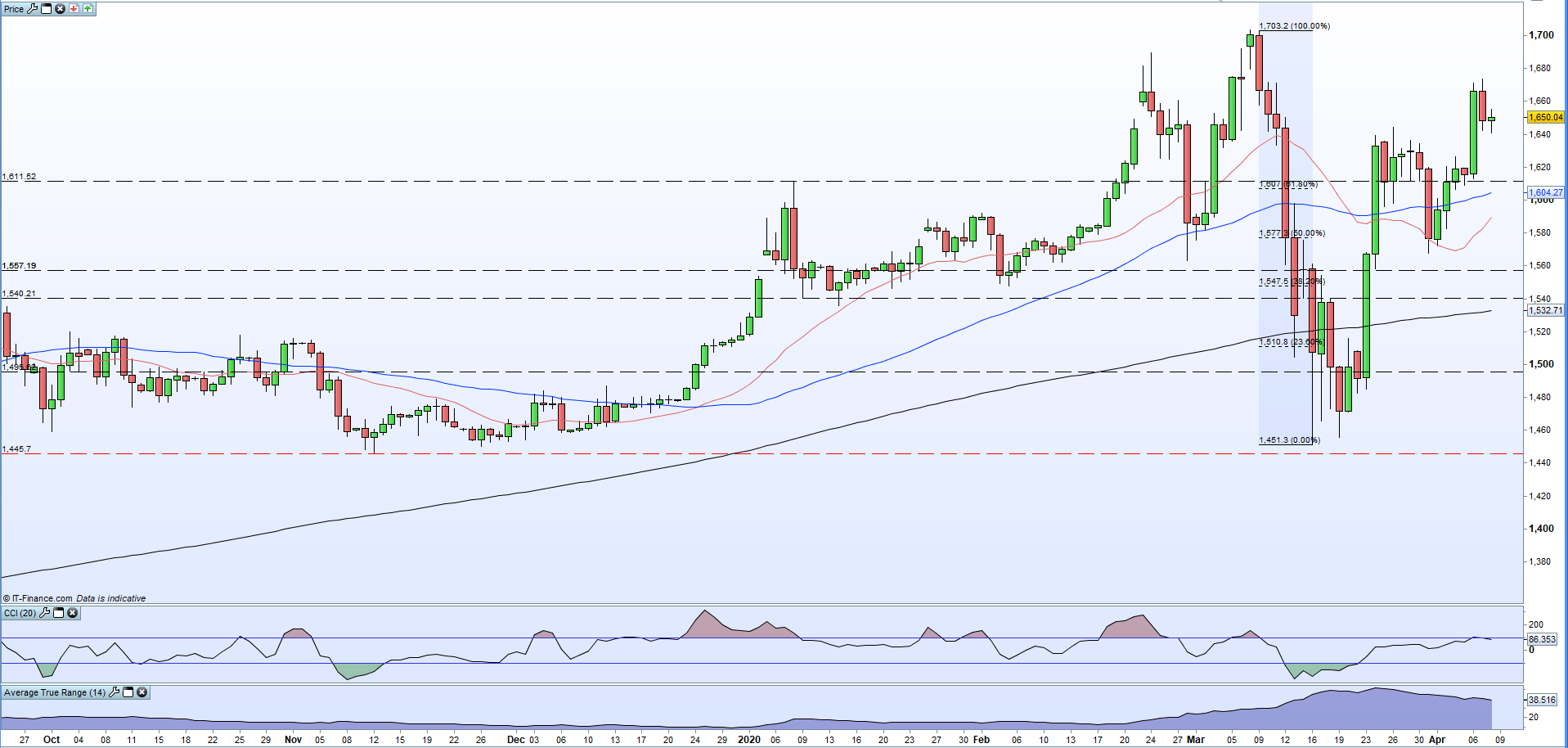Remove the Price panel with its X icon
The height and width of the screenshot is (748, 1568).
tap(60, 8)
